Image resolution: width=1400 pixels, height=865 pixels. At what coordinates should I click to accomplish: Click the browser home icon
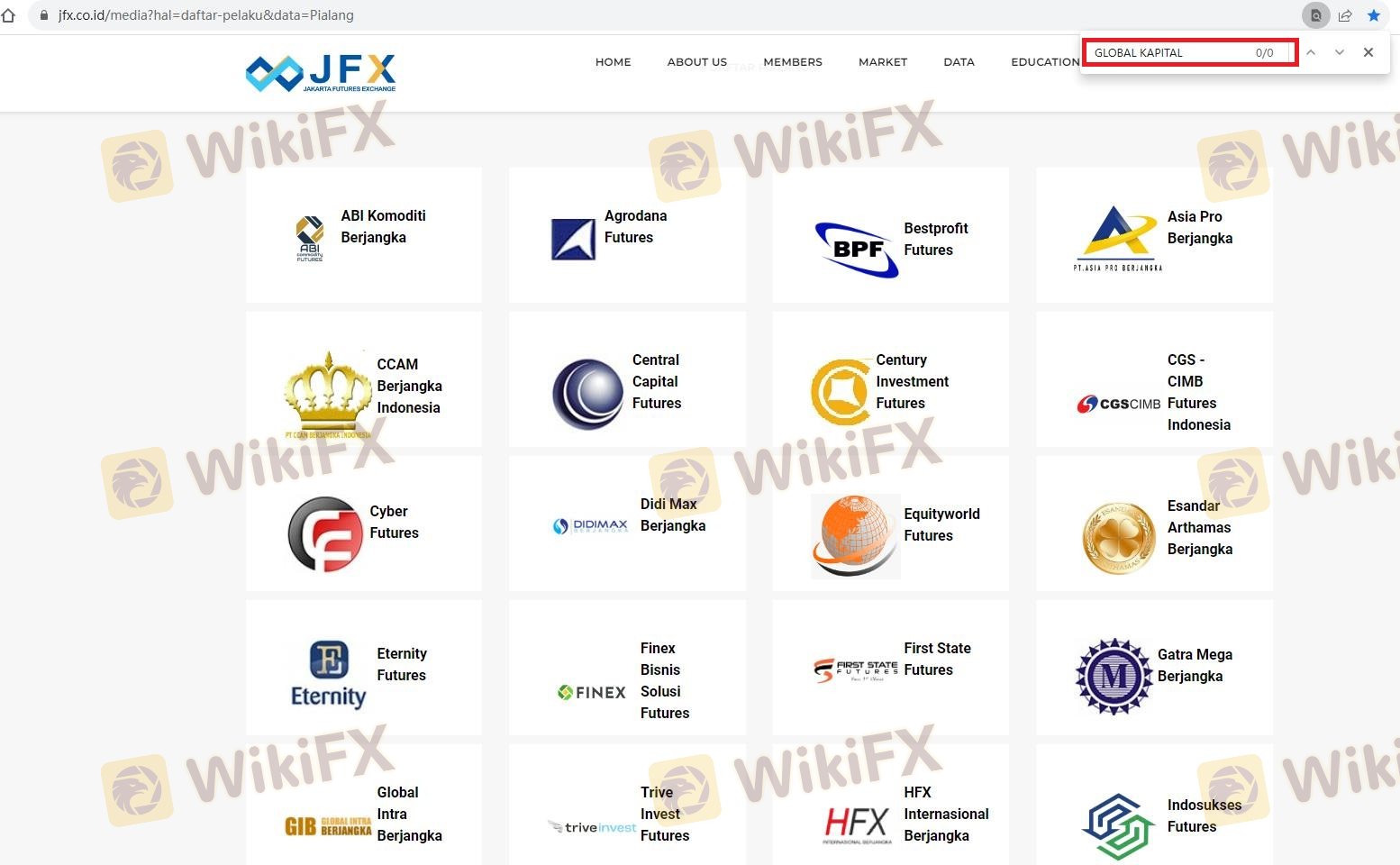point(9,15)
